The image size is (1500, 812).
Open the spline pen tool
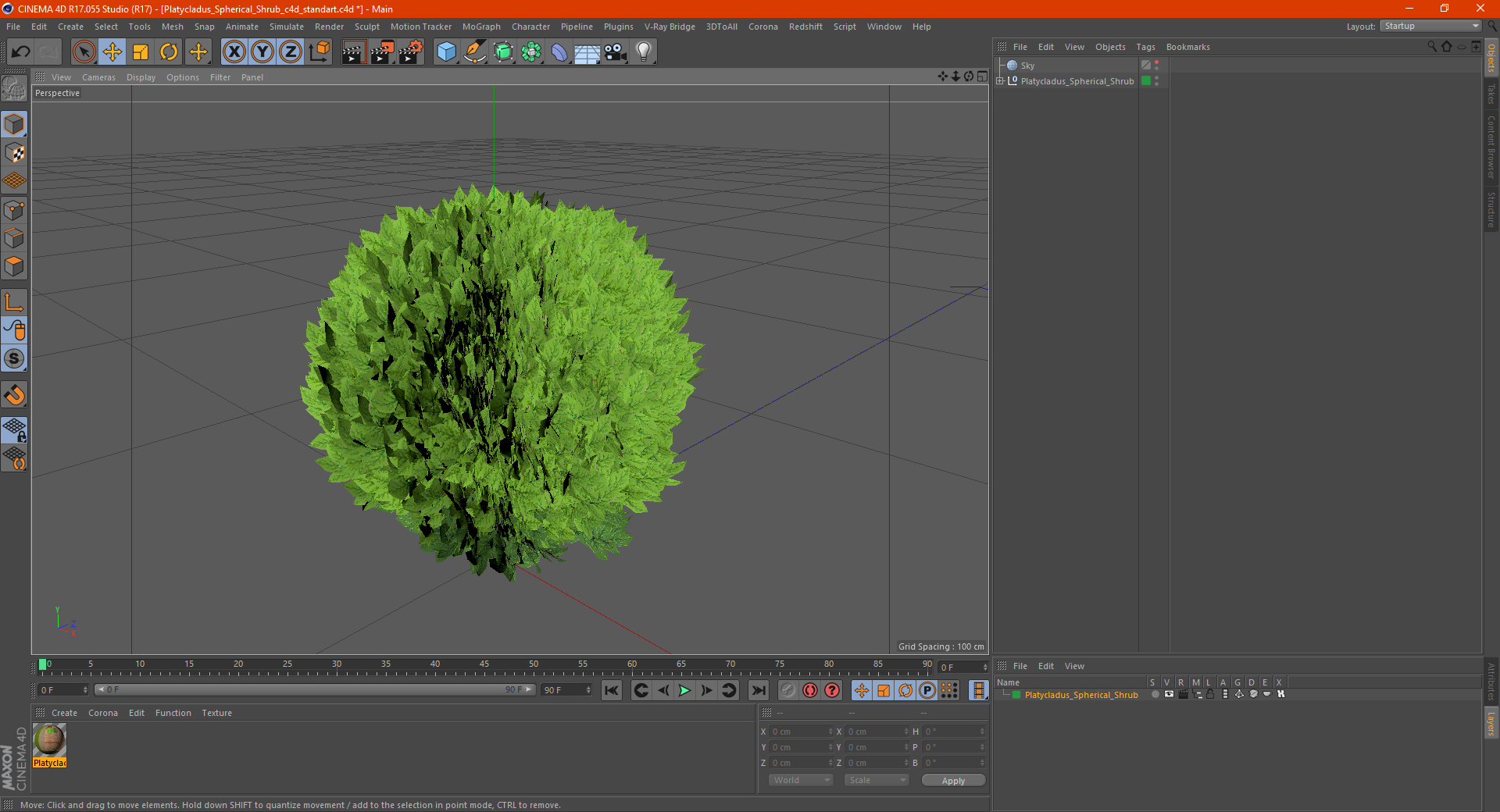coord(474,52)
